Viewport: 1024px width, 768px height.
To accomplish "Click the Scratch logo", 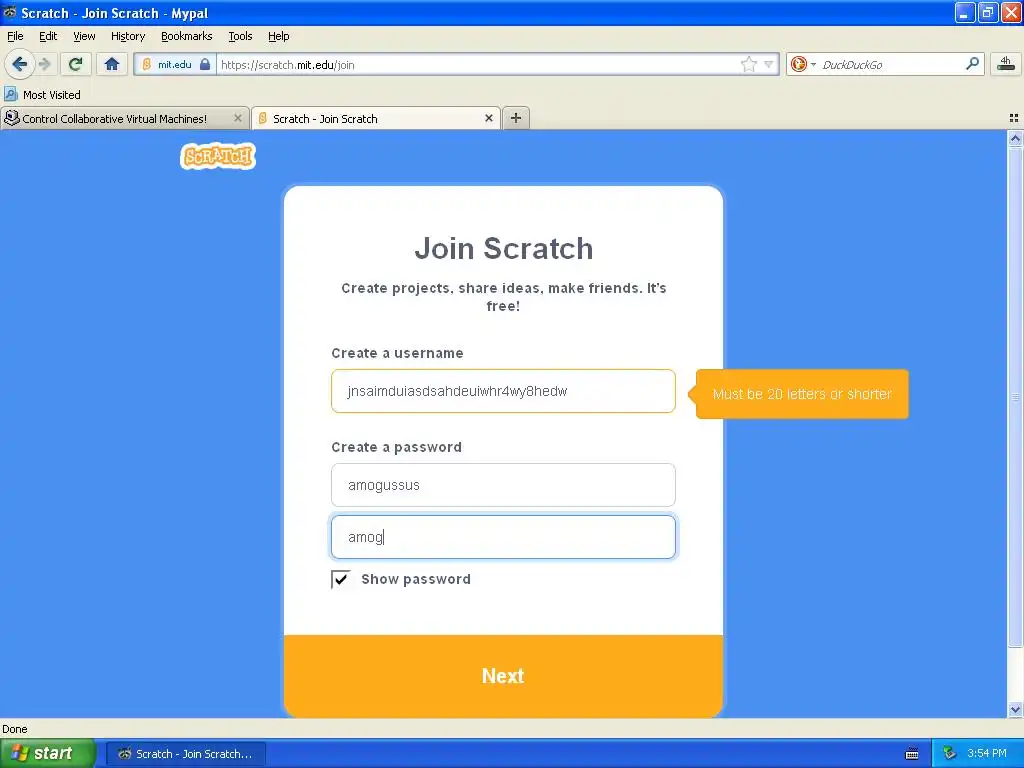I will coord(218,156).
